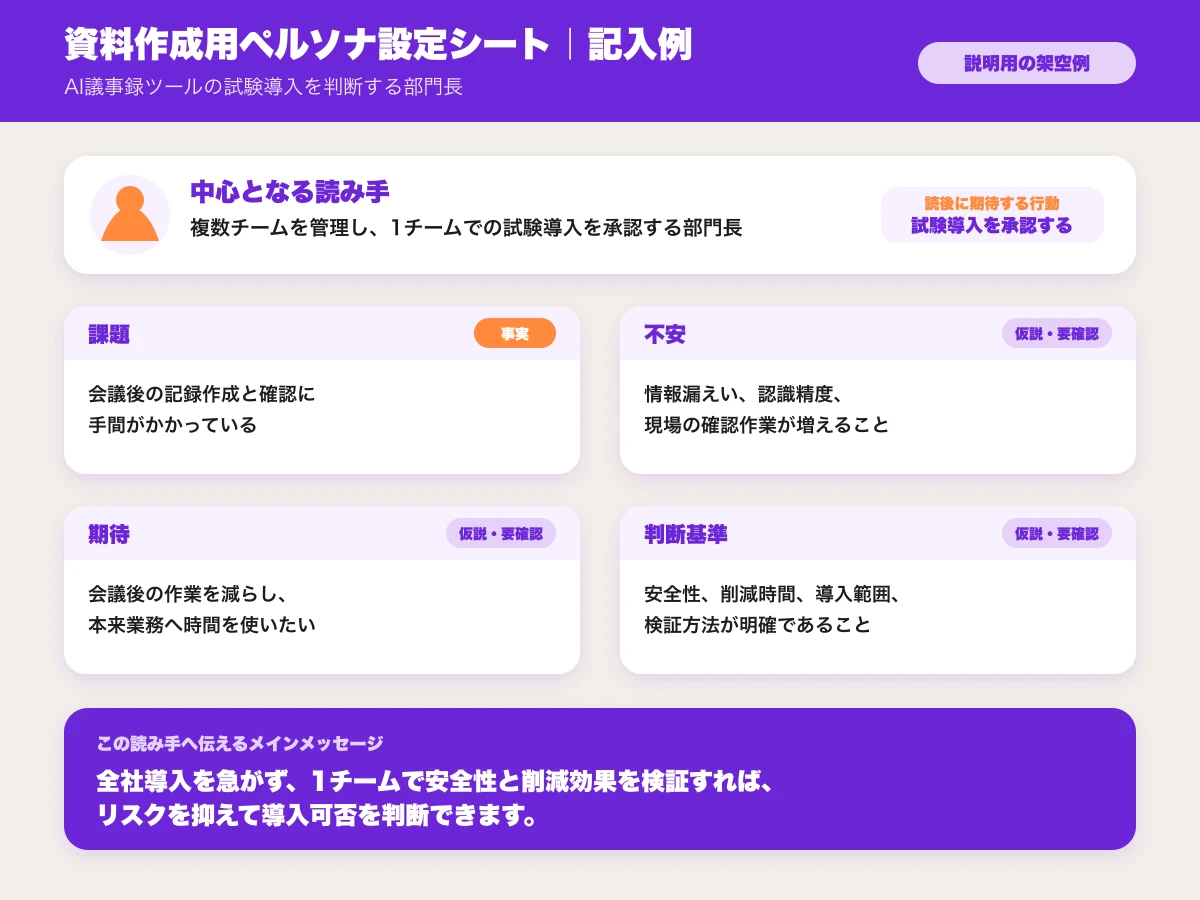Click the orange person avatar icon
Screen dimensions: 1200x900
130,214
